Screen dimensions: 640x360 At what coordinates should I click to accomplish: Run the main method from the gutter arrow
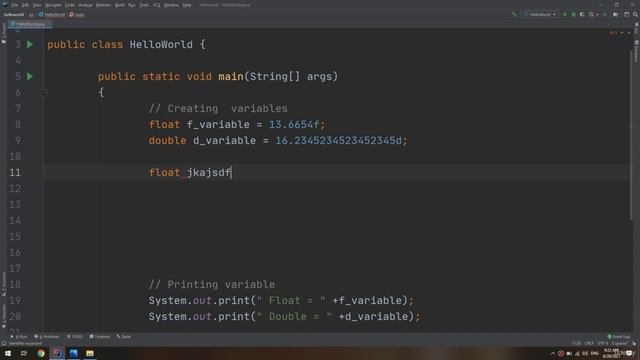pos(30,76)
